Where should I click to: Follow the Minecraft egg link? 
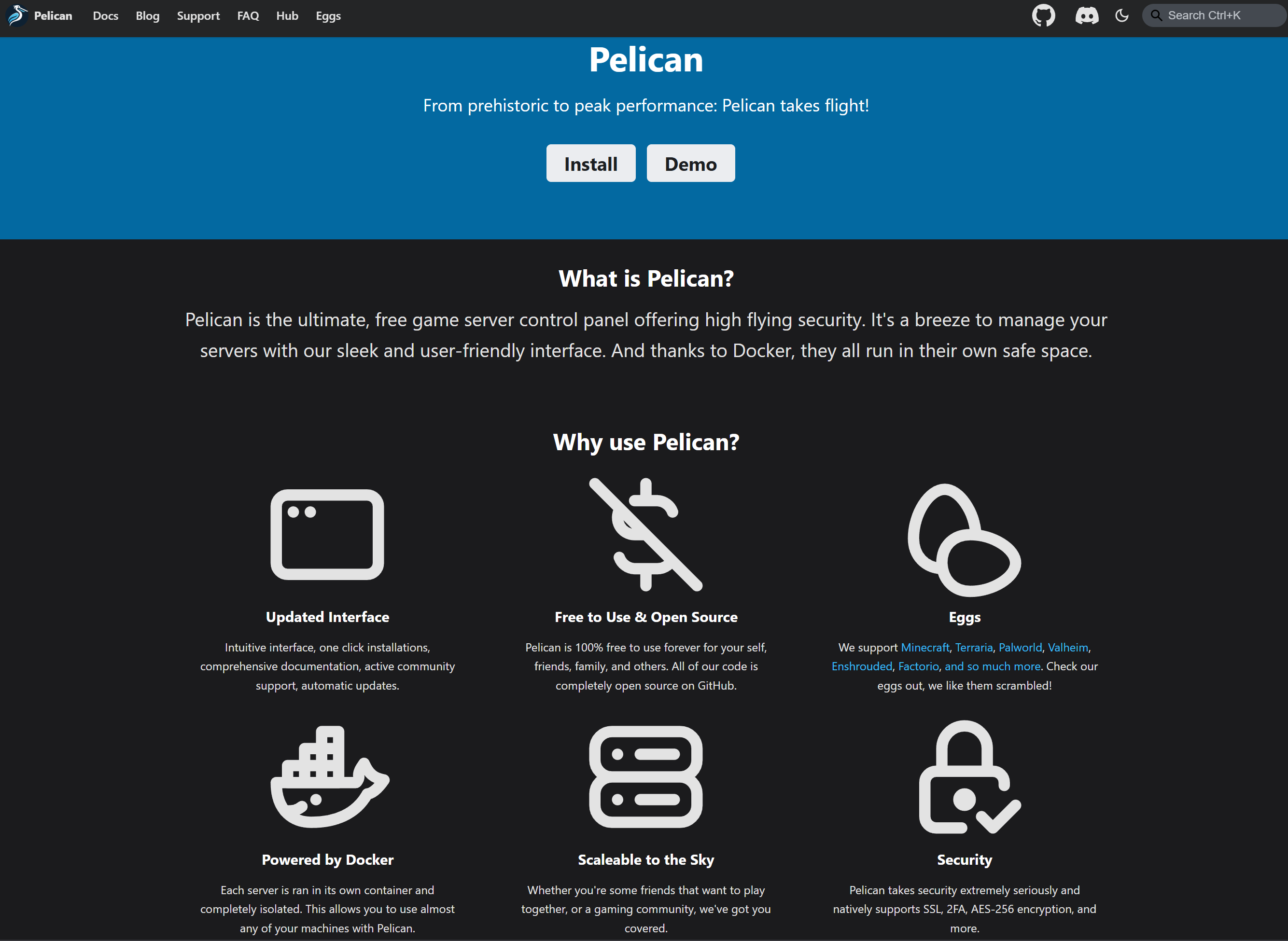tap(924, 648)
